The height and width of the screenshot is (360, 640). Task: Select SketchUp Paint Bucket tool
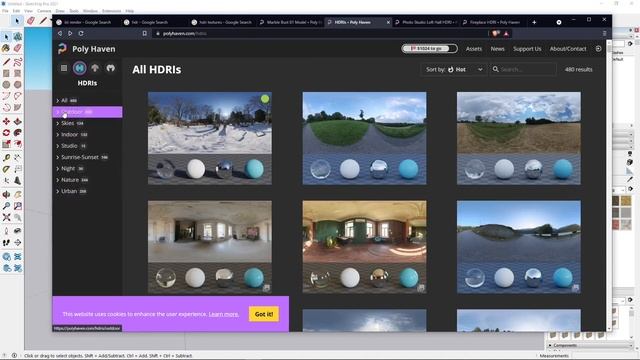[x=6, y=49]
